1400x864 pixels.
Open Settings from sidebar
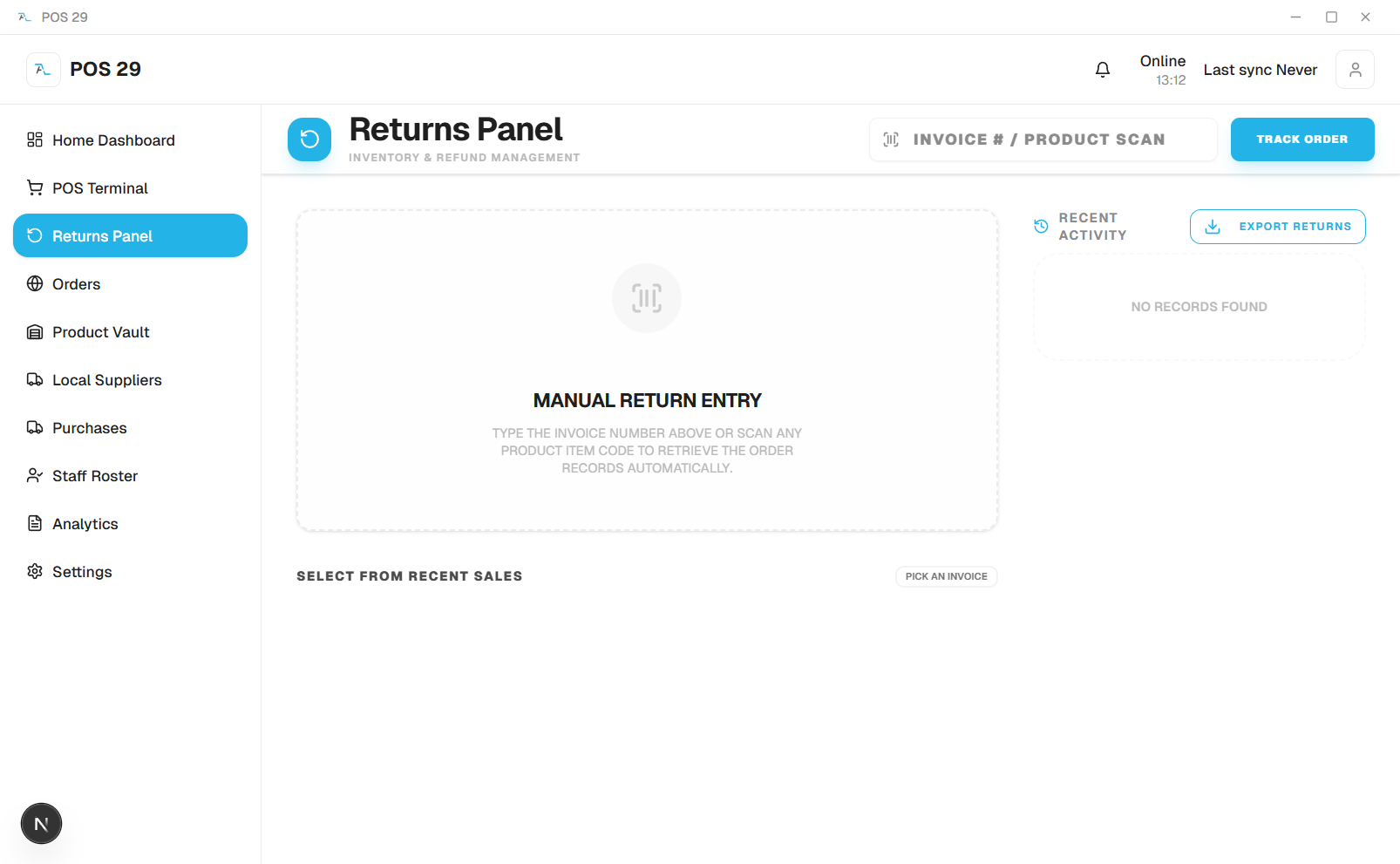click(x=130, y=572)
